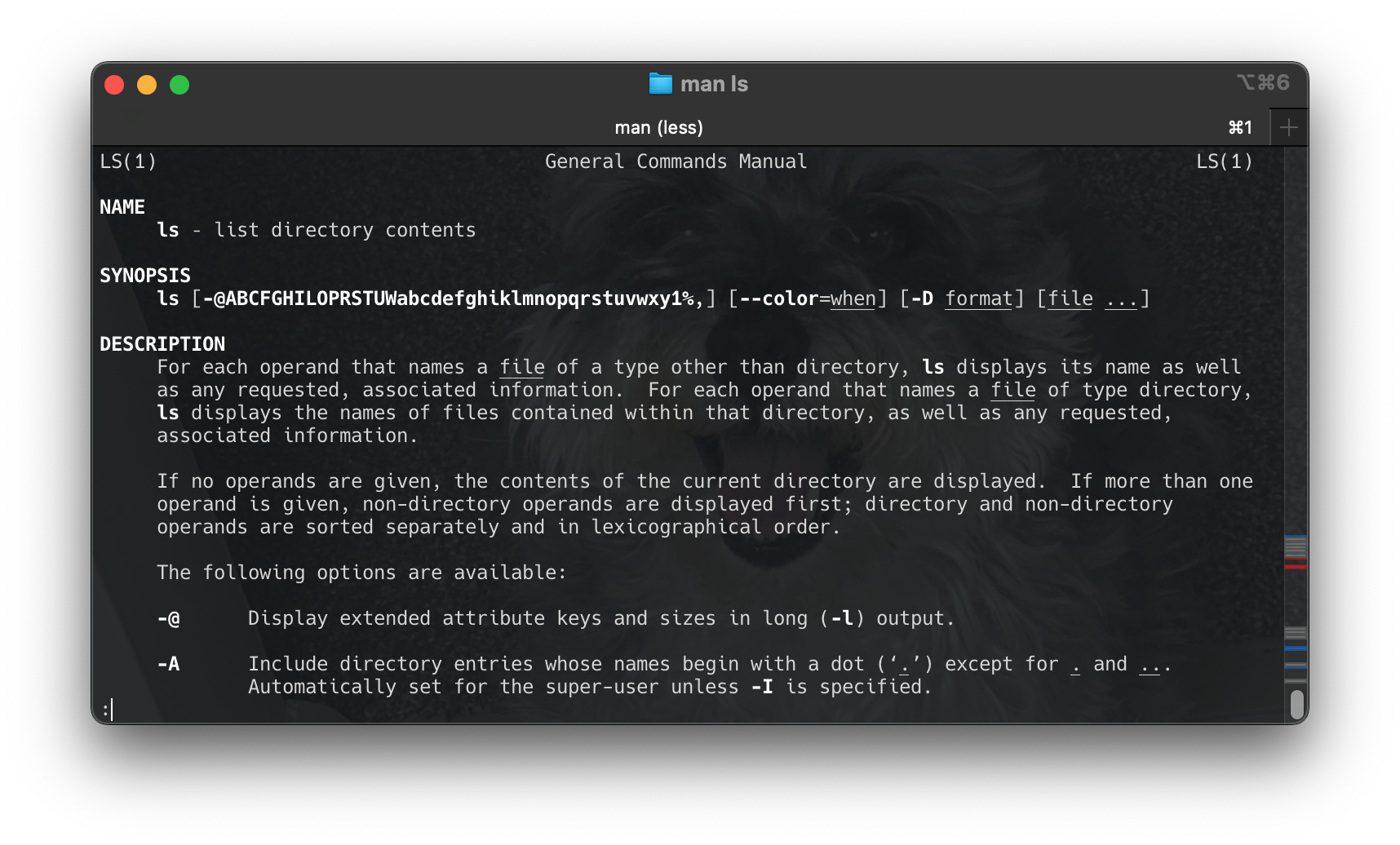1400x845 pixels.
Task: Click the "-@" option flag in the options list
Action: [x=168, y=618]
